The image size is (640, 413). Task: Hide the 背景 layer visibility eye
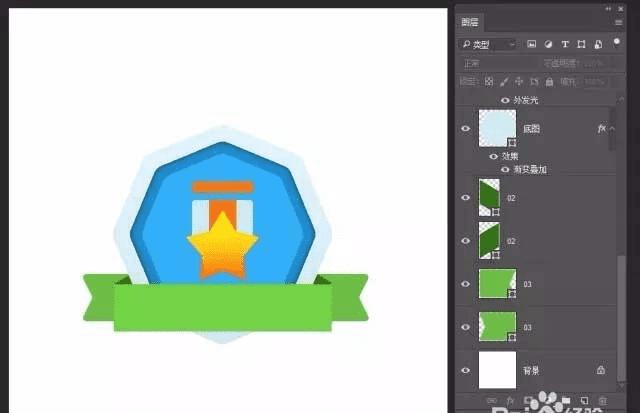point(466,370)
